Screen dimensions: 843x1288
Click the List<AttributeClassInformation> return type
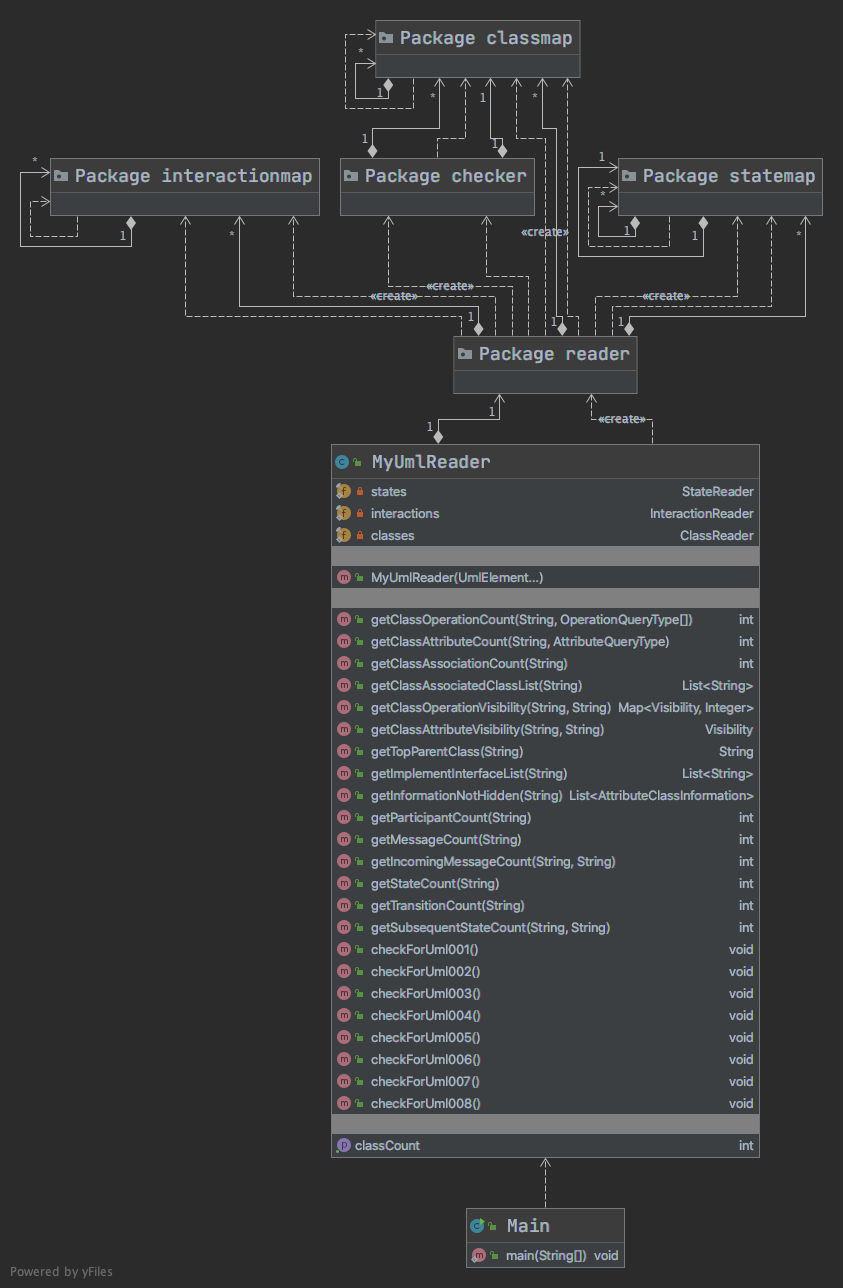pyautogui.click(x=661, y=795)
